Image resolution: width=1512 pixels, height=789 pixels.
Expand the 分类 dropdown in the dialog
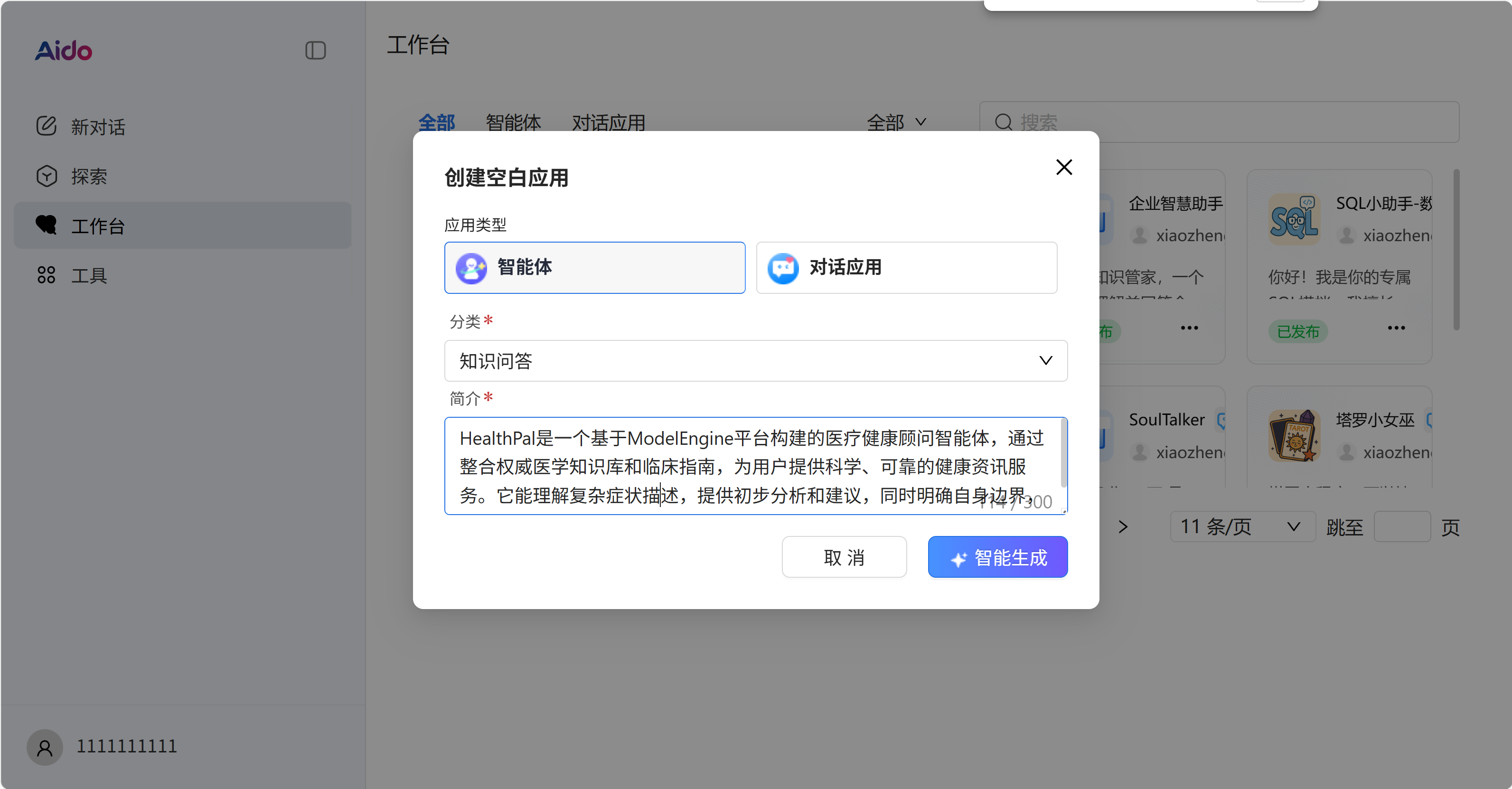click(x=1046, y=360)
